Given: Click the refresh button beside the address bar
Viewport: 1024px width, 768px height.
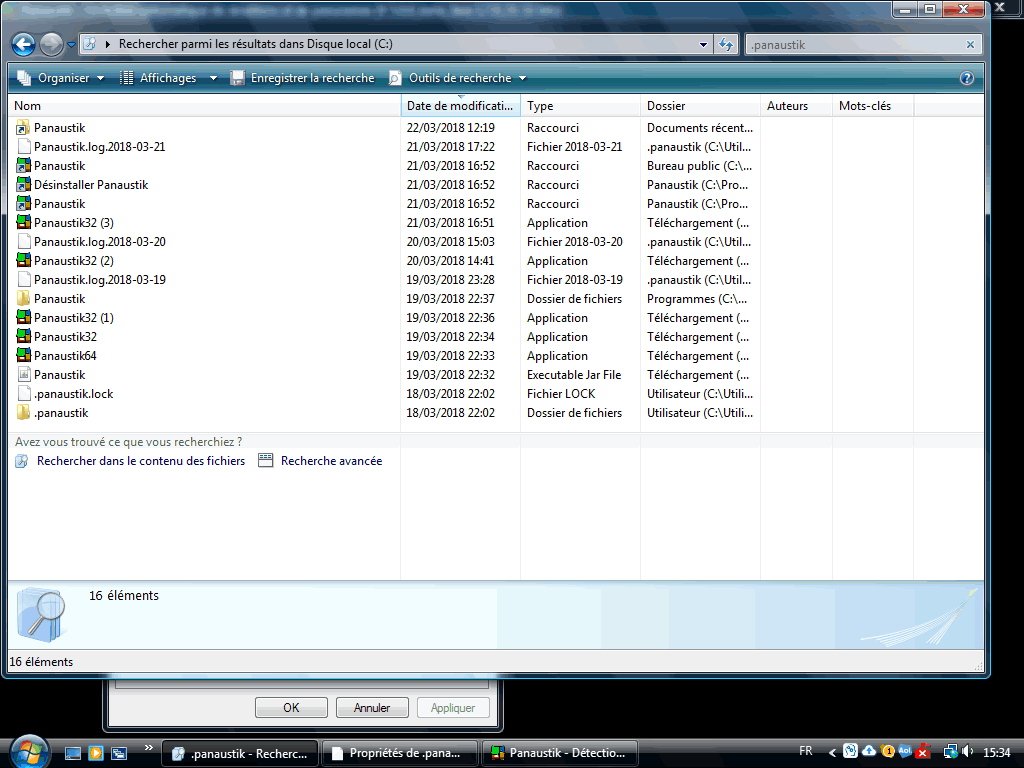Looking at the screenshot, I should coord(726,45).
